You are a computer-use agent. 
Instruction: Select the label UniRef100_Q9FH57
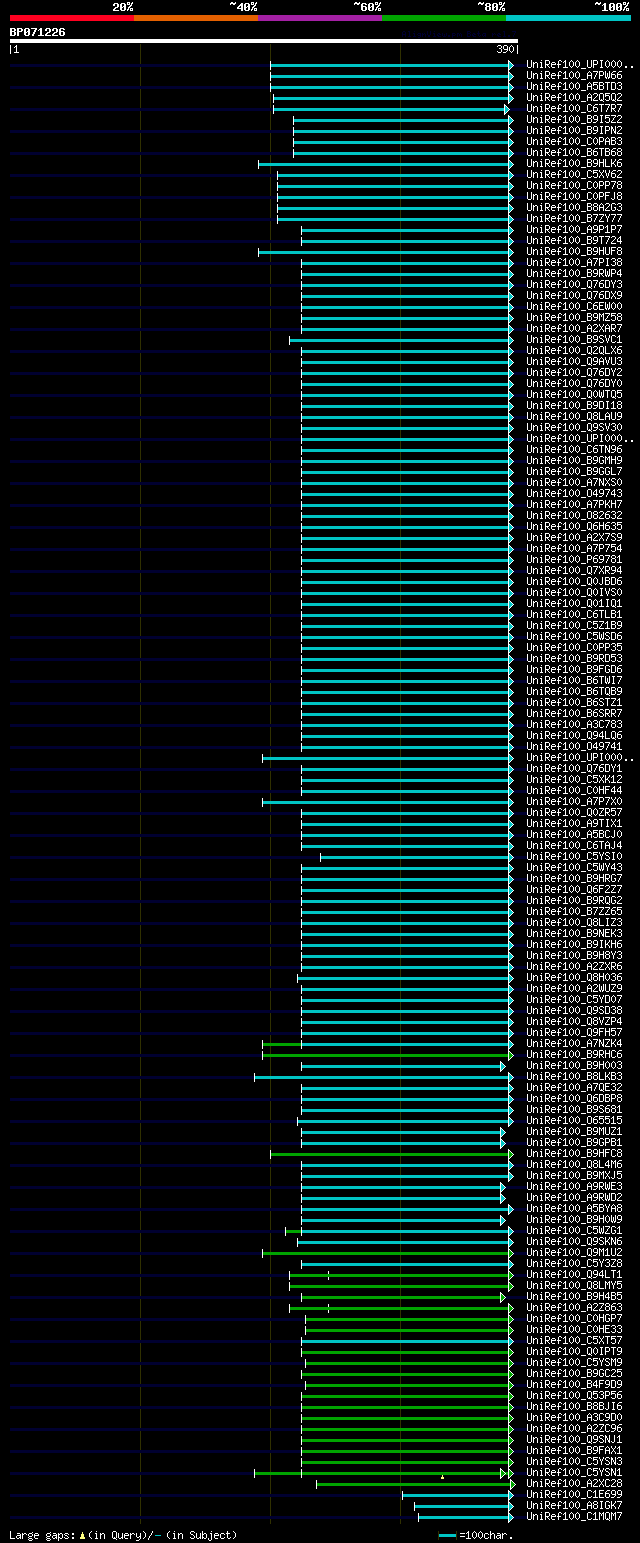tap(574, 1033)
